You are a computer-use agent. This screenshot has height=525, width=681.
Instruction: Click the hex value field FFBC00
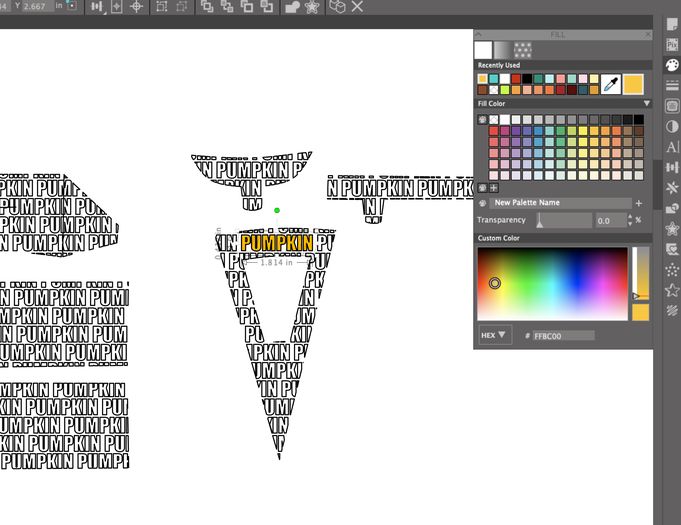[563, 336]
